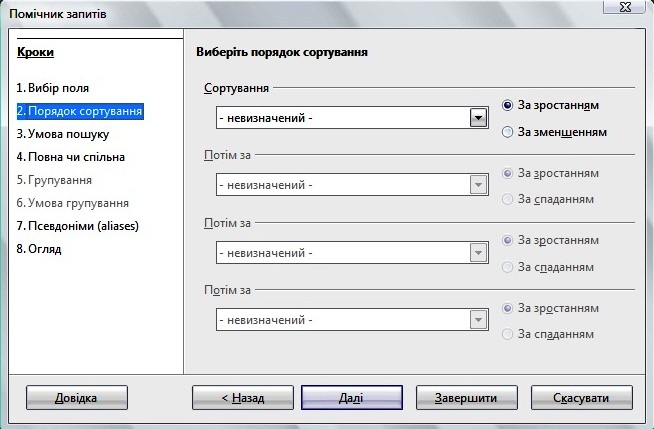Select step 2 Порядок сортування
This screenshot has height=429, width=654.
tap(80, 111)
